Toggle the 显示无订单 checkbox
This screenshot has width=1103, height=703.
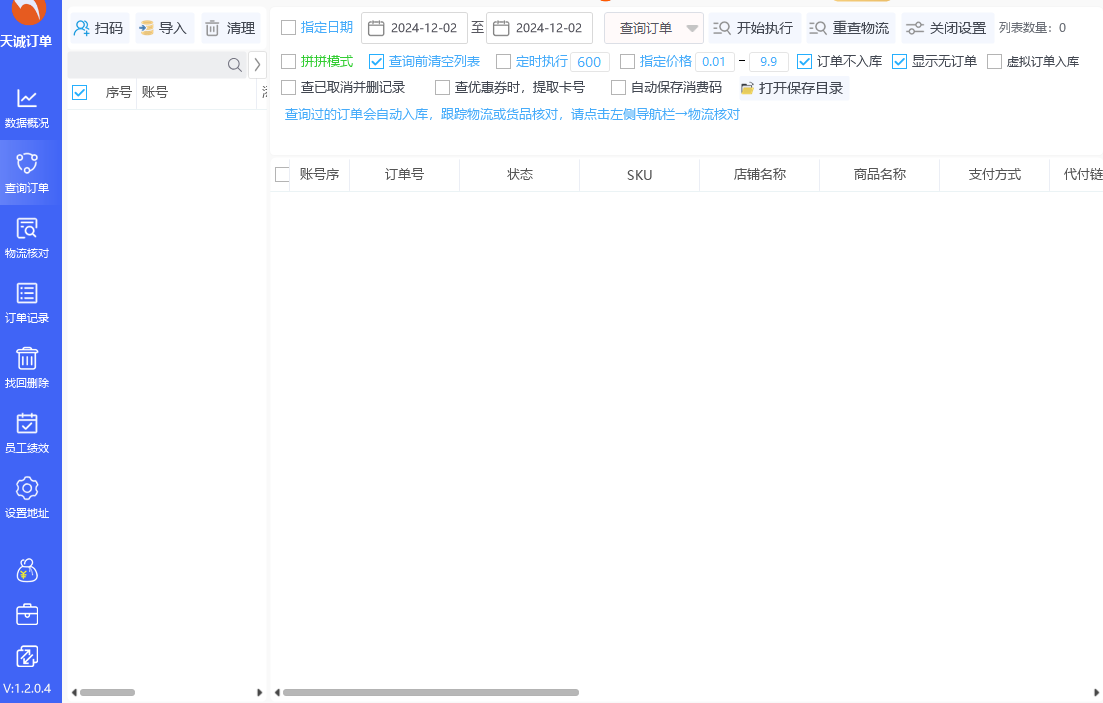pos(900,62)
